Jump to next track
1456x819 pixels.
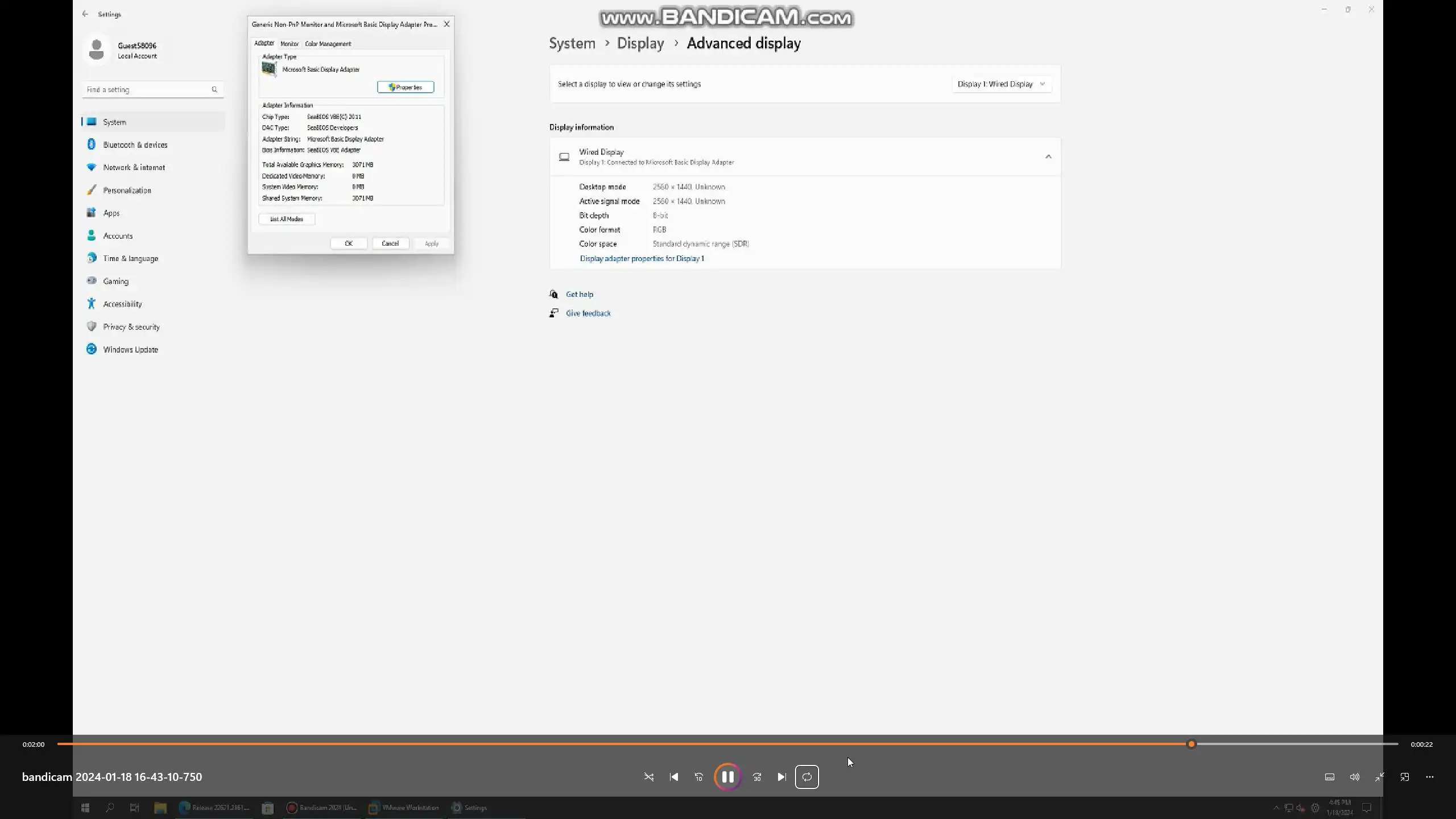781,777
